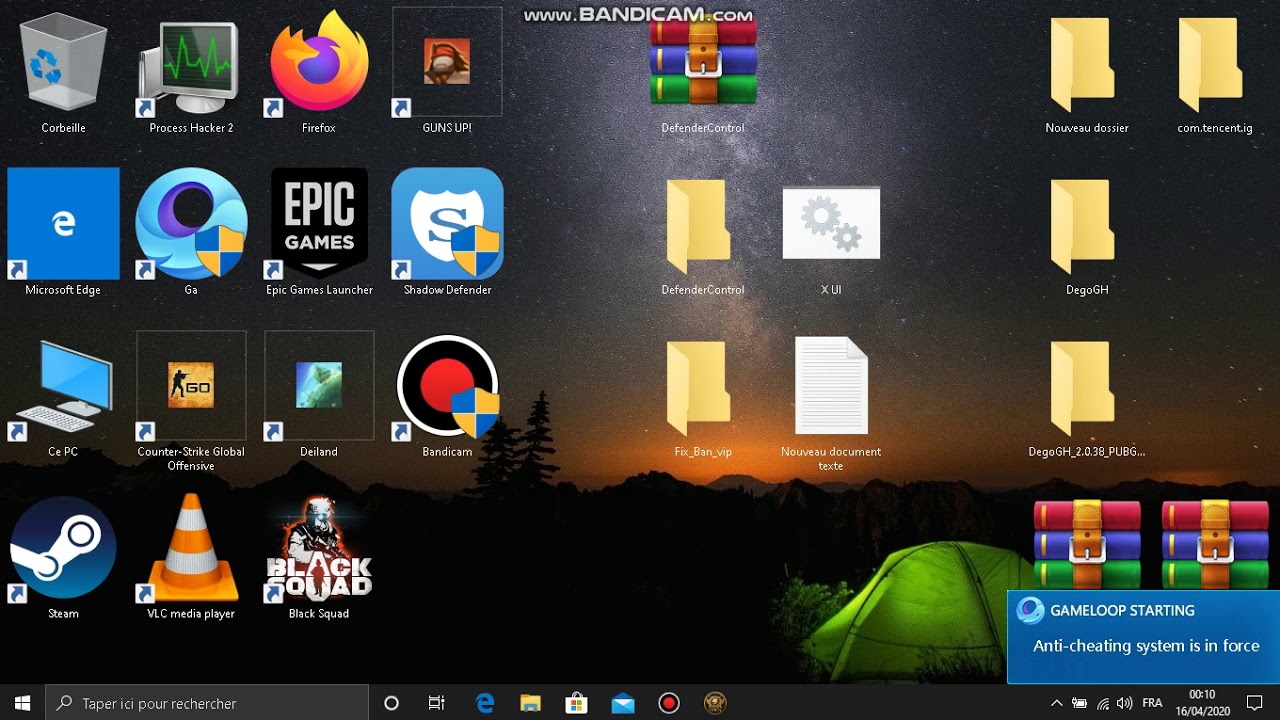
Task: Open the clock and date flyout
Action: tap(1201, 703)
